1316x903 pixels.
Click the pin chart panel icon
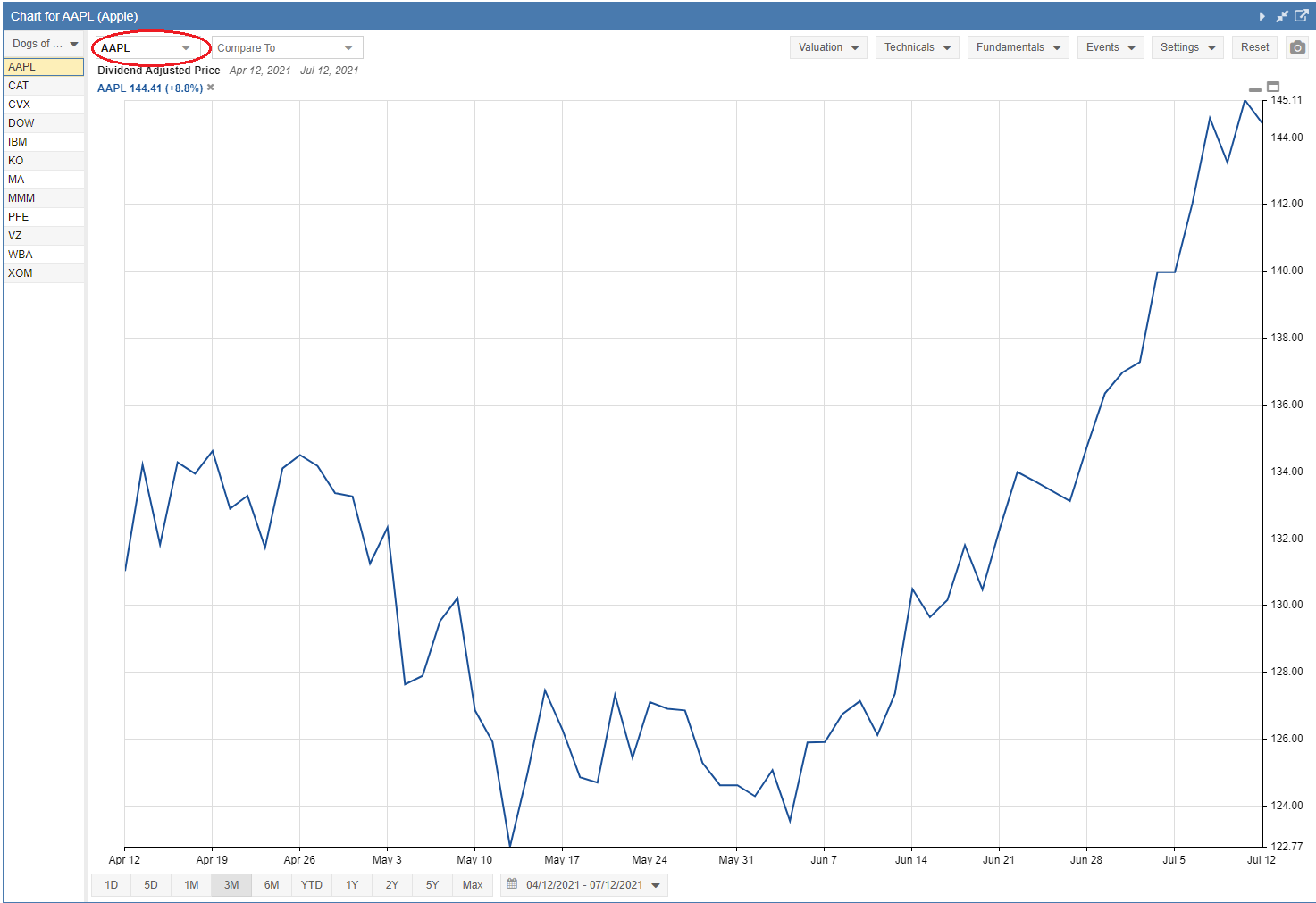point(1282,16)
